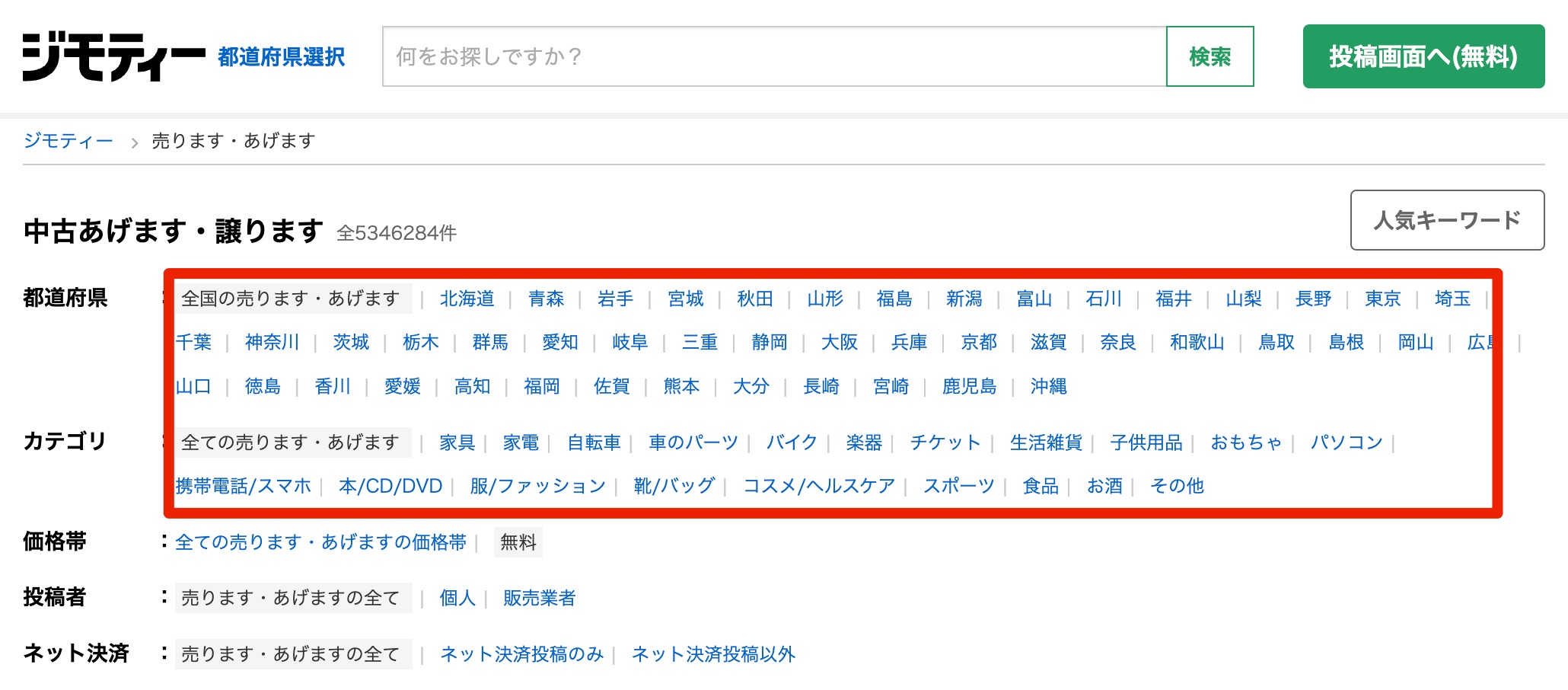Filter by 福島 prefecture
The height and width of the screenshot is (690, 1568).
point(894,299)
